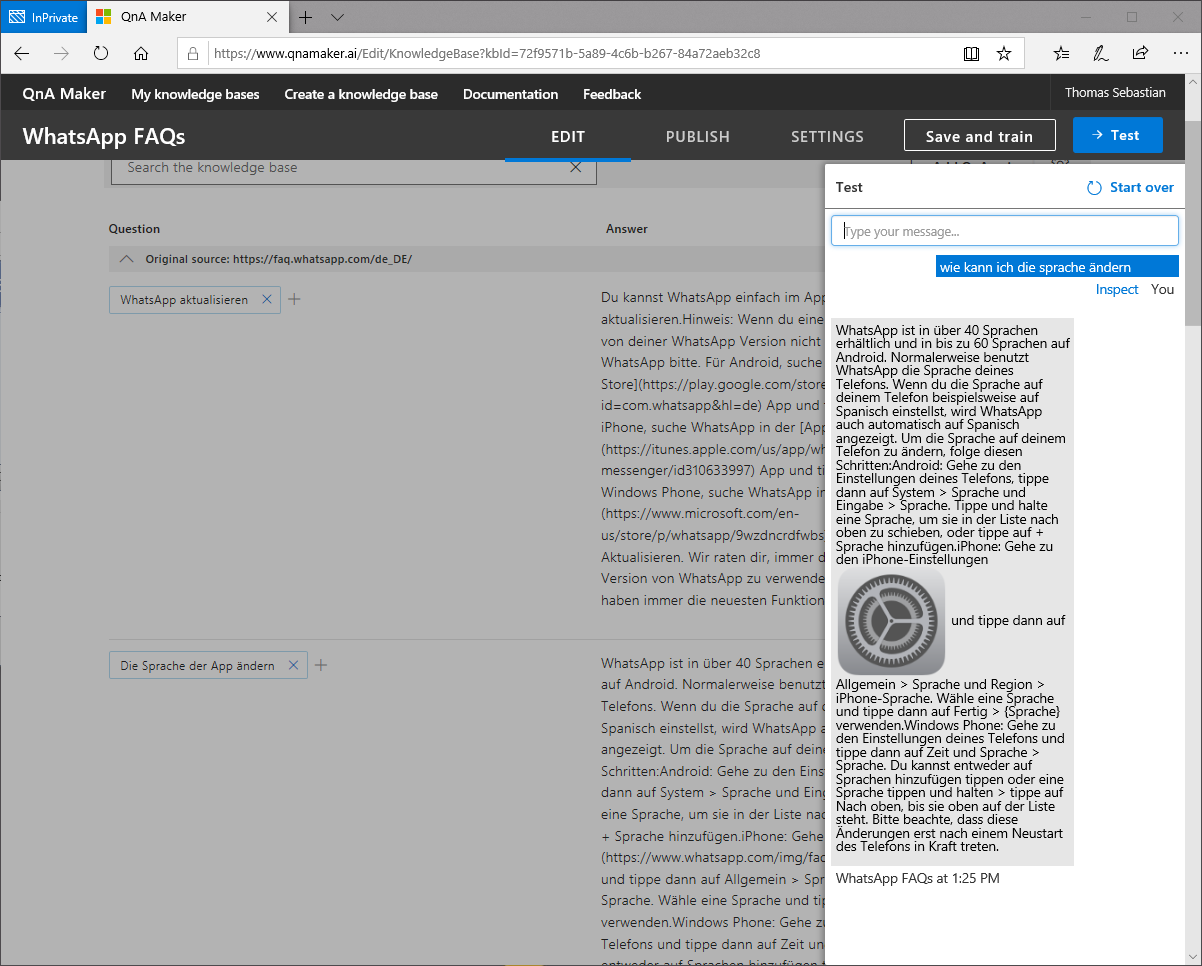Open the browser share icon
This screenshot has height=966, width=1202.
(x=1140, y=54)
